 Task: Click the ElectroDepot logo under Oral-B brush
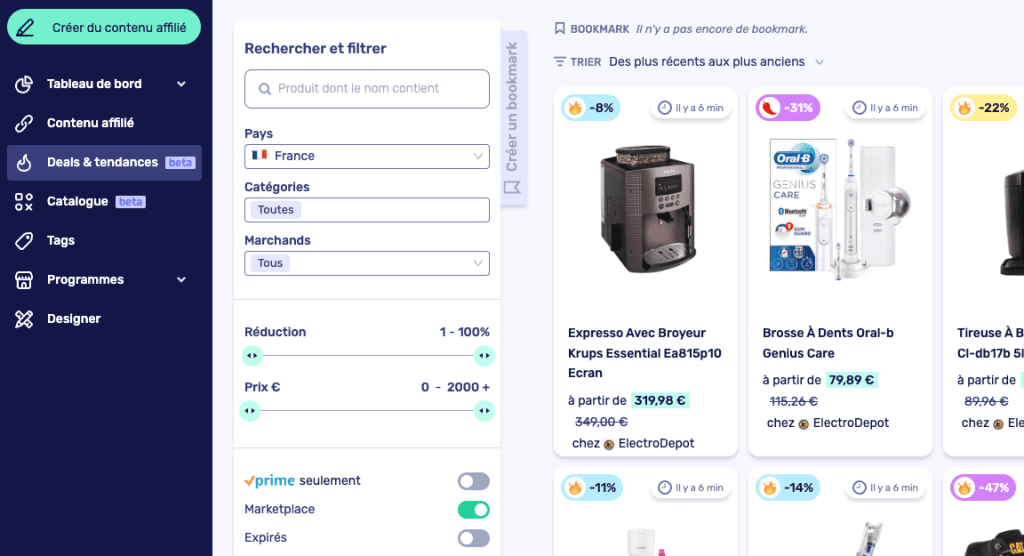click(x=803, y=424)
